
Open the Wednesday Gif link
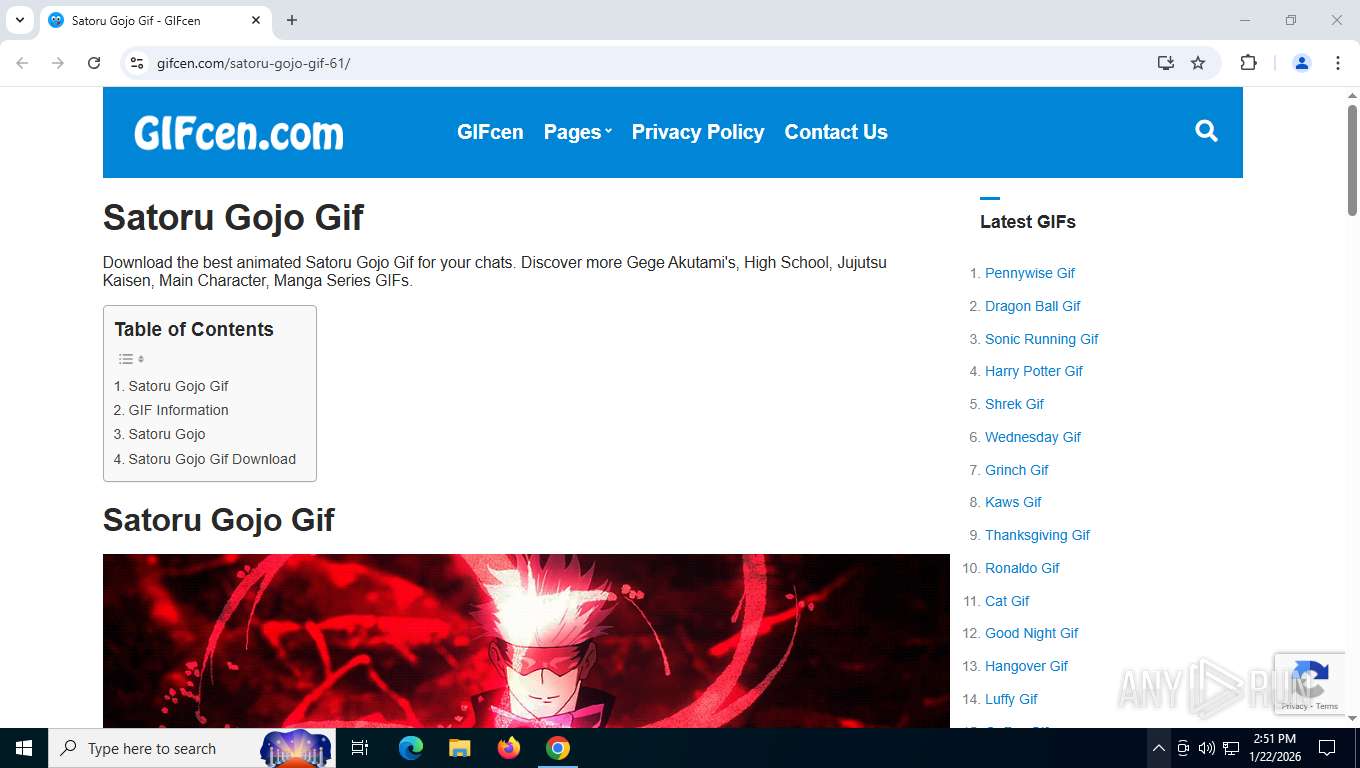pos(1033,437)
